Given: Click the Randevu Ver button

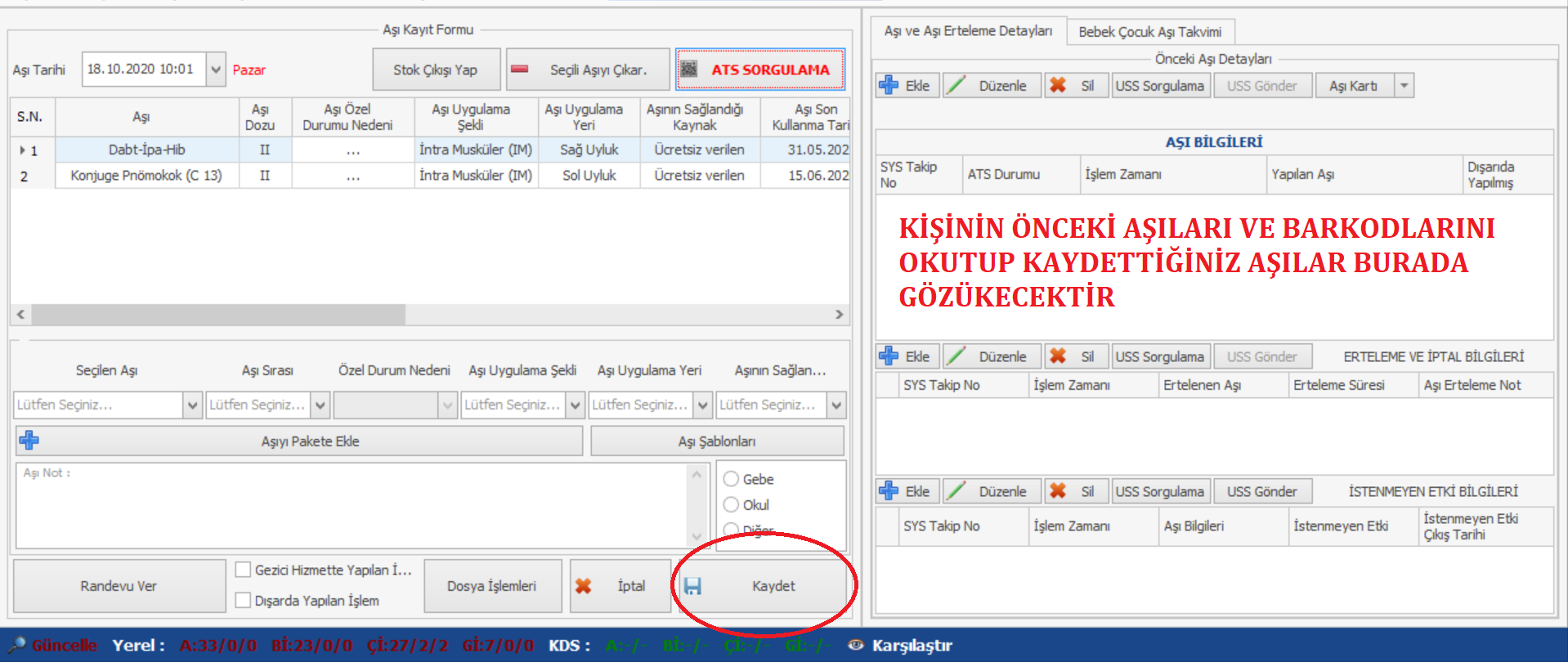Looking at the screenshot, I should tap(119, 586).
